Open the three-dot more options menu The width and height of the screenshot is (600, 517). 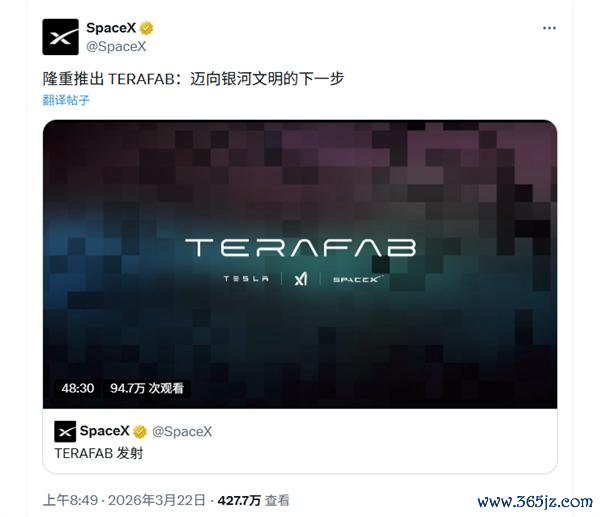pos(549,28)
